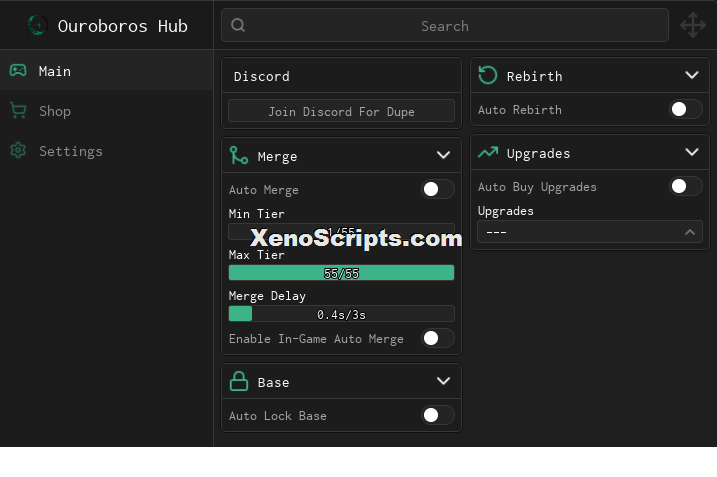Click the Main gamepad icon
Viewport: 717px width, 477px height.
pyautogui.click(x=18, y=70)
